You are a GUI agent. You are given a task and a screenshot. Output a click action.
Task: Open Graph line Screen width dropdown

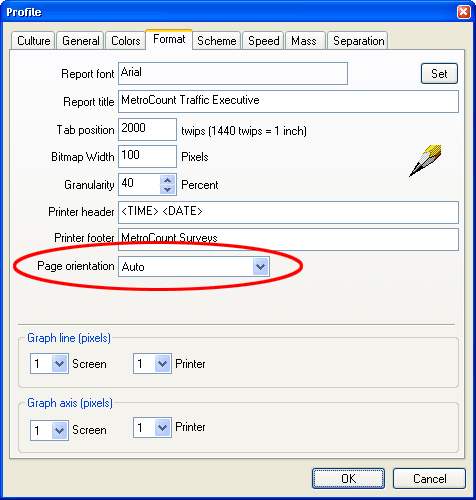(x=59, y=363)
